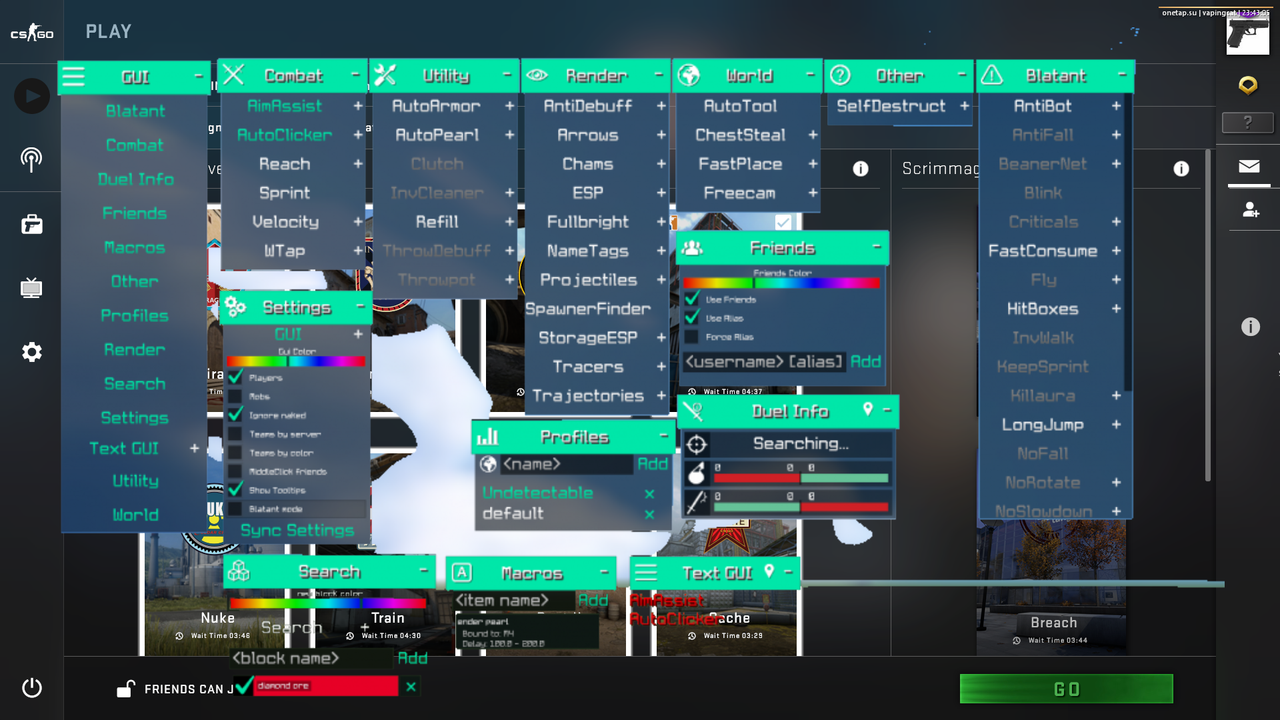
Task: Click the power quit icon at bottom left
Action: (x=32, y=688)
